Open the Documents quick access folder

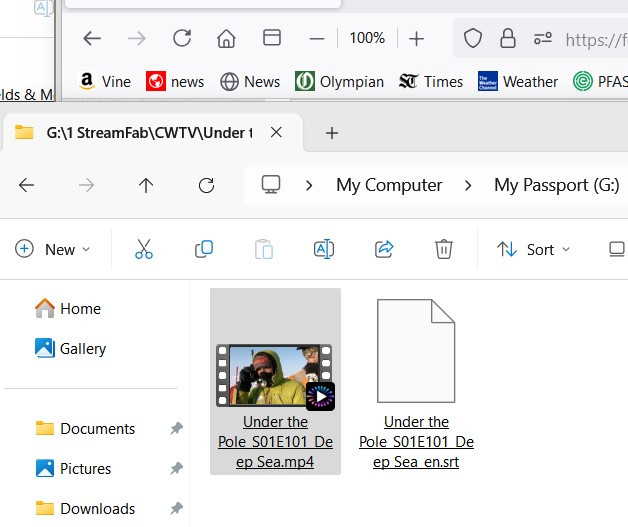pyautogui.click(x=85, y=428)
